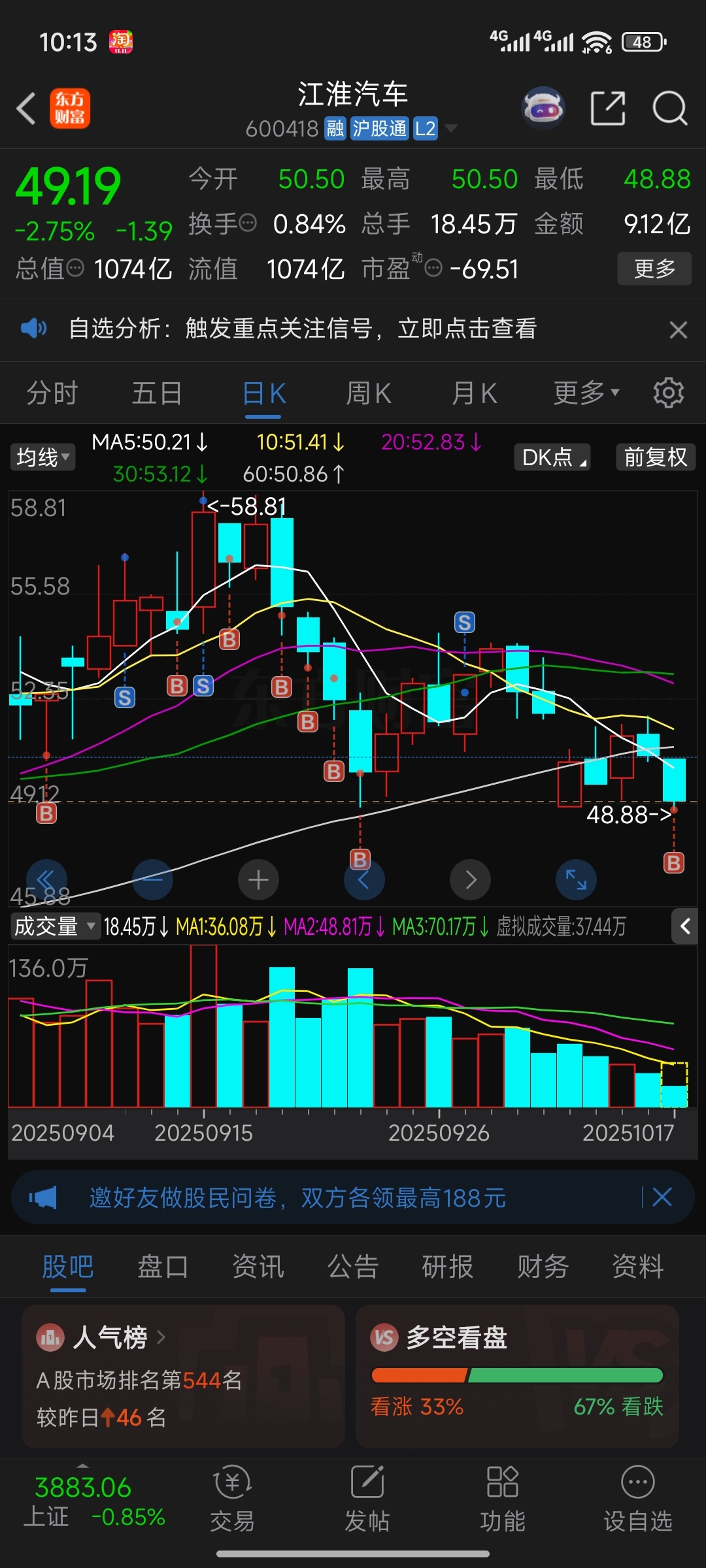This screenshot has height=1568, width=706.
Task: Open the 均线 indicator dropdown
Action: pyautogui.click(x=42, y=457)
